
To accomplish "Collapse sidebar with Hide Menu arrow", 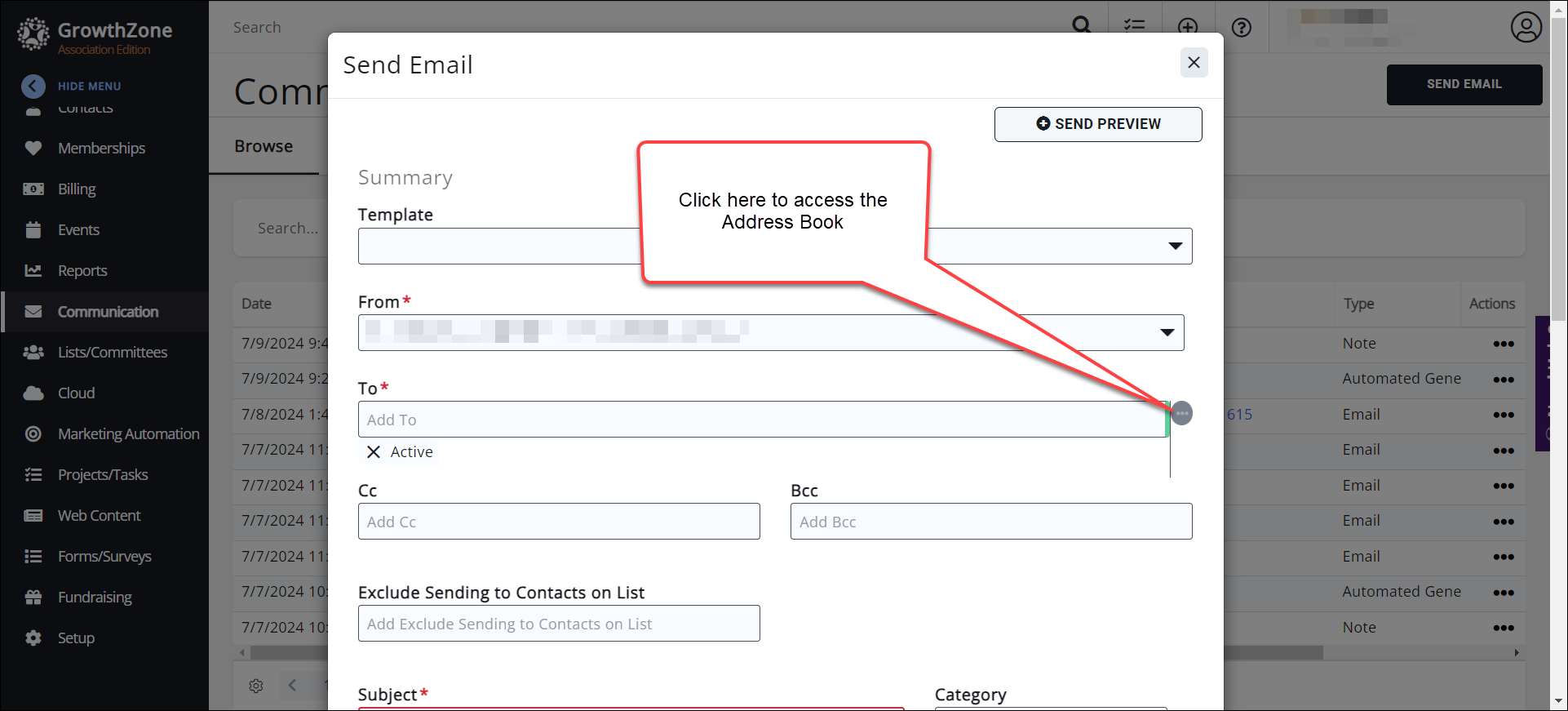I will tap(33, 86).
